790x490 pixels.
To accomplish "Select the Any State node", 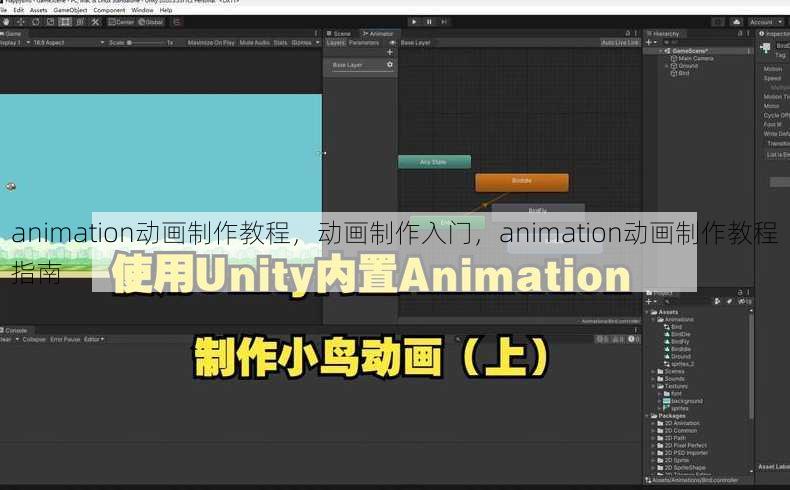I will tap(434, 162).
